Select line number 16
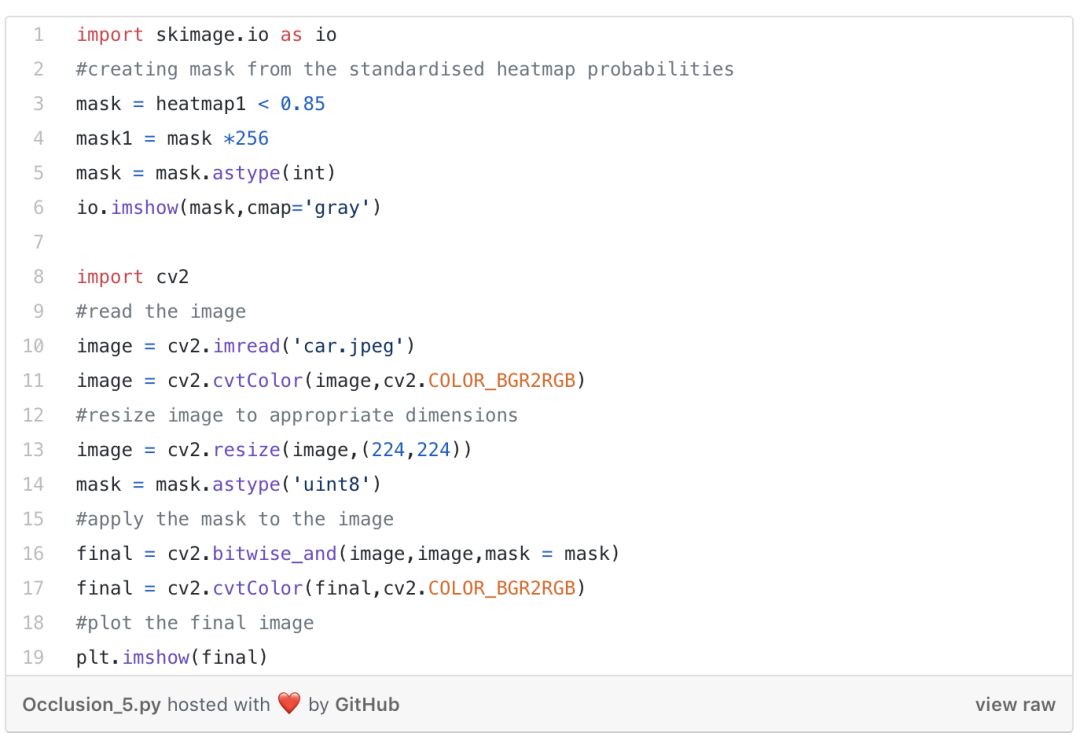 [33, 554]
